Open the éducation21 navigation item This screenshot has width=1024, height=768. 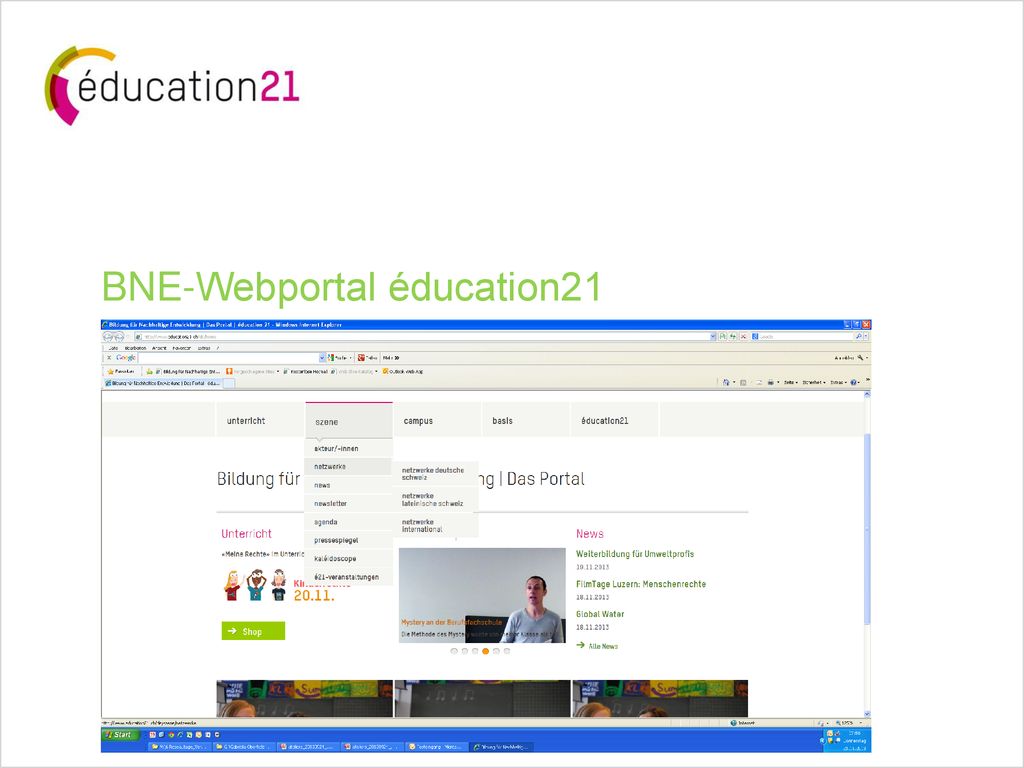click(615, 421)
